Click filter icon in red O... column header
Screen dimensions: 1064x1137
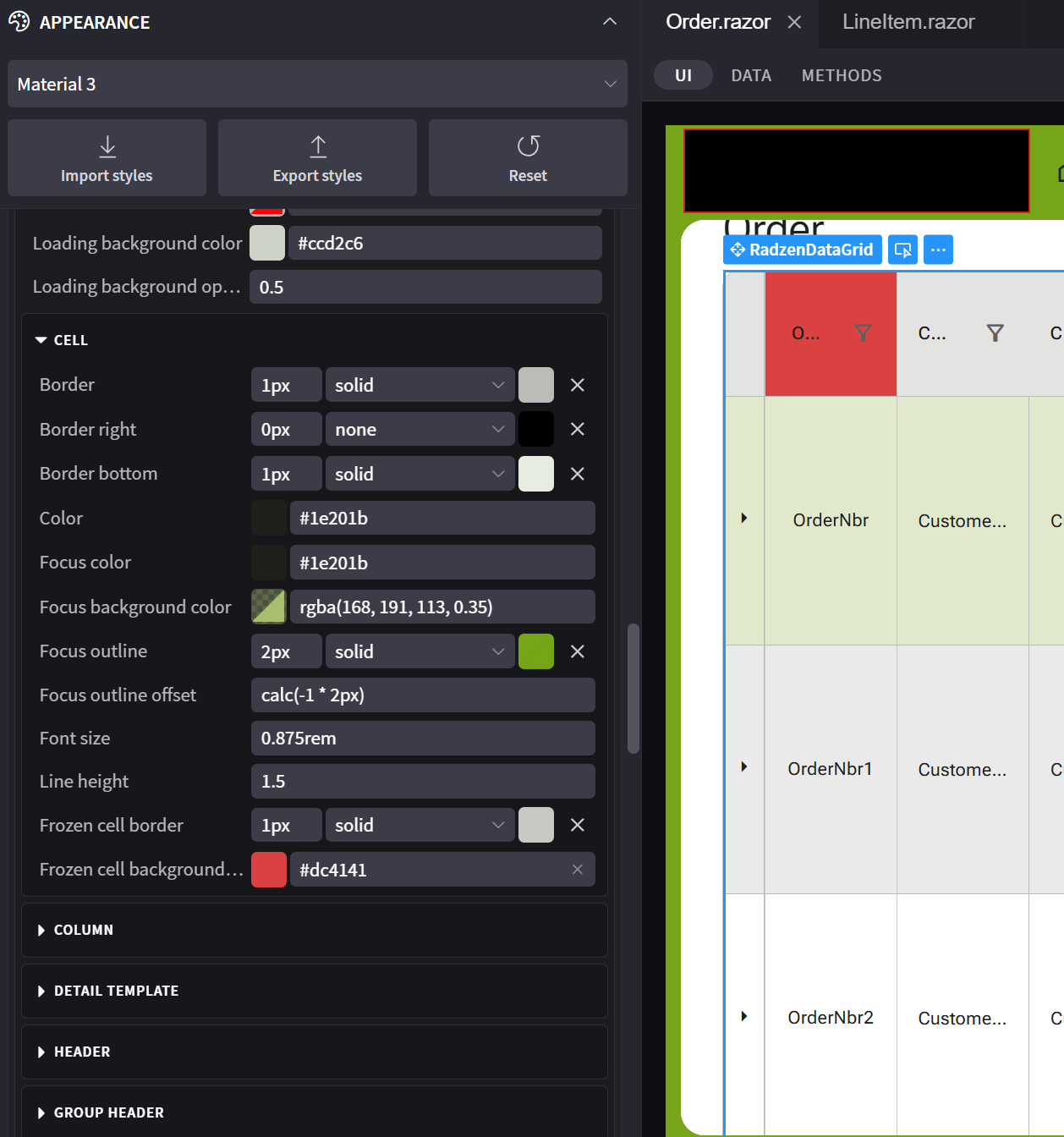tap(863, 333)
